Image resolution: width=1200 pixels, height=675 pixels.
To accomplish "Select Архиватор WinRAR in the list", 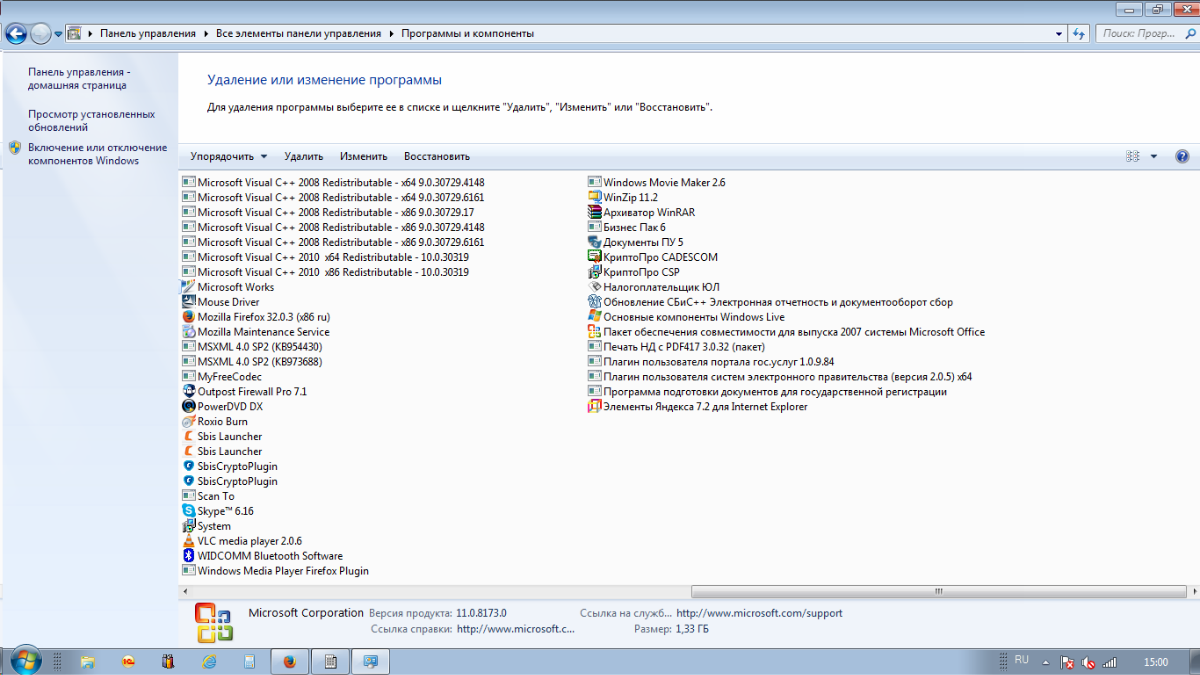I will (x=648, y=212).
